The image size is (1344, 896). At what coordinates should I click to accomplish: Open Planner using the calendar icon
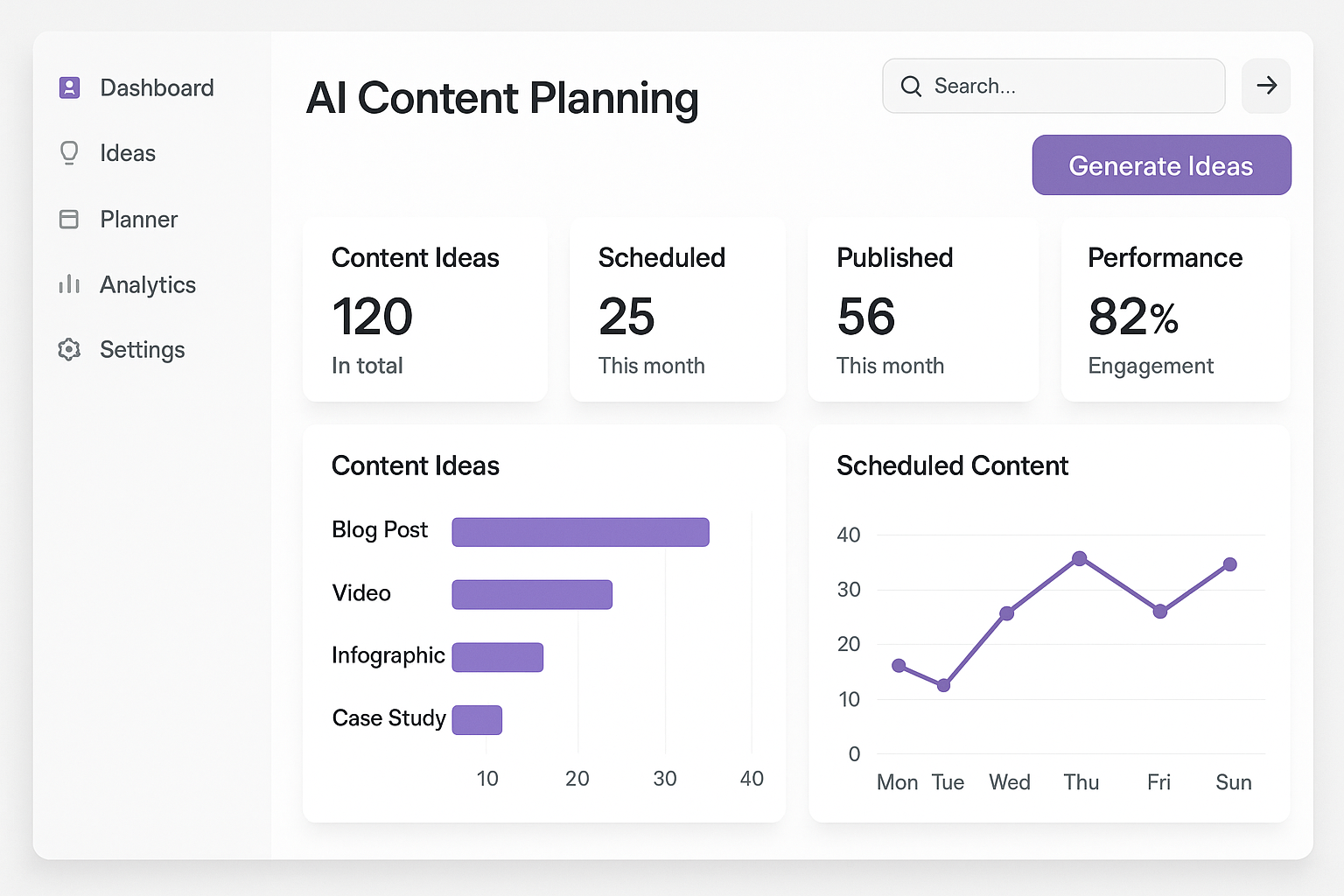68,219
